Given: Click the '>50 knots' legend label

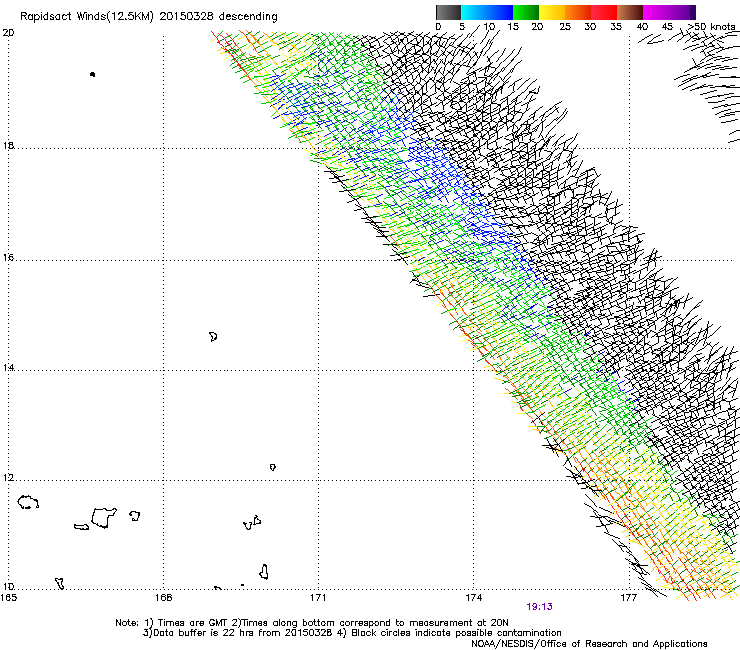Looking at the screenshot, I should point(711,27).
